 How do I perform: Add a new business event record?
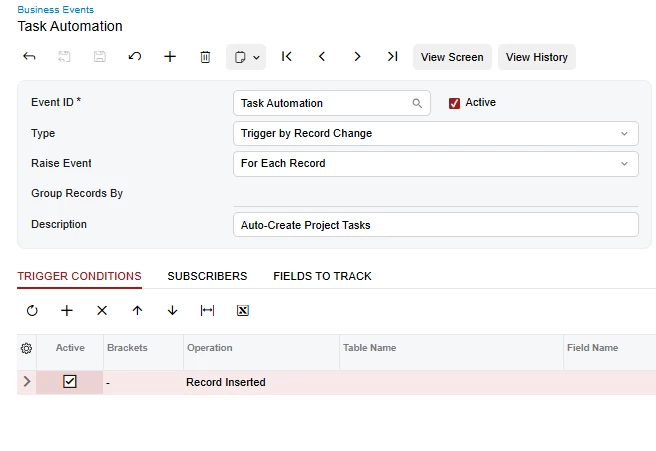(170, 56)
